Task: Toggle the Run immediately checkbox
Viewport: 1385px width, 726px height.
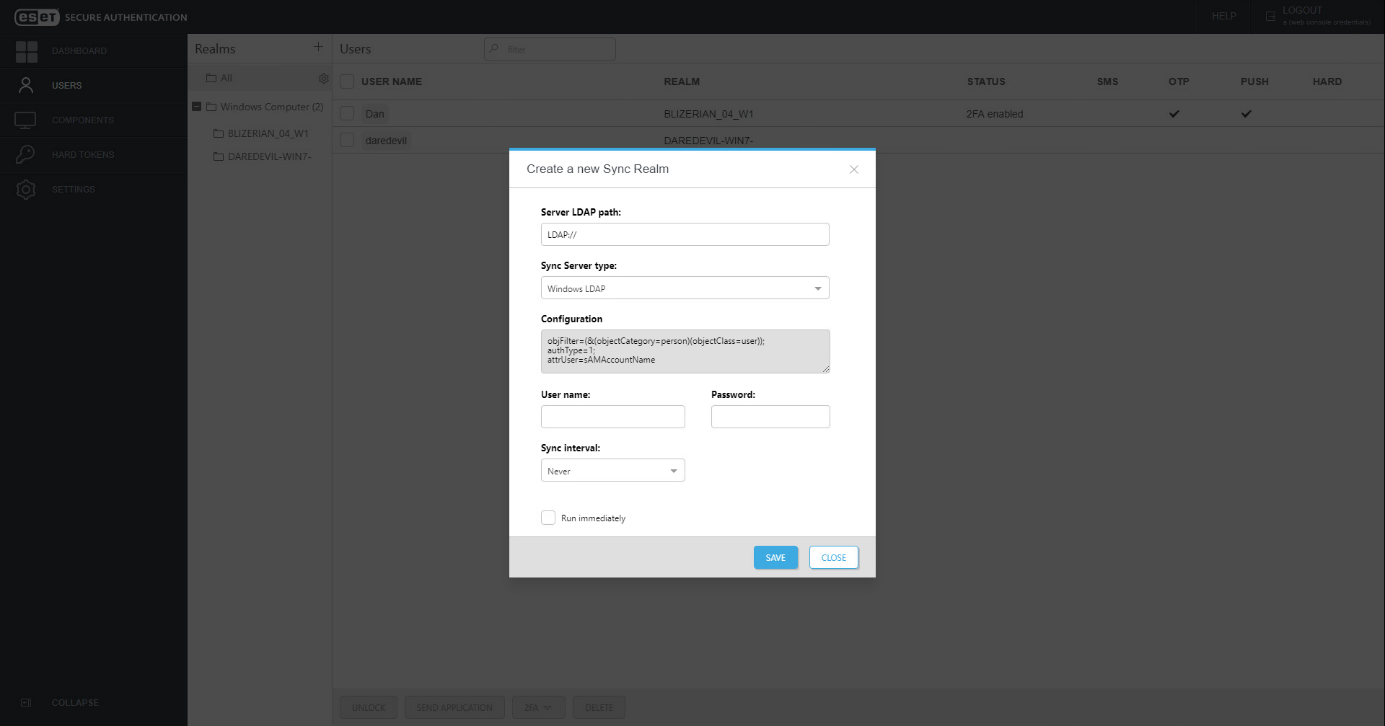Action: (548, 517)
